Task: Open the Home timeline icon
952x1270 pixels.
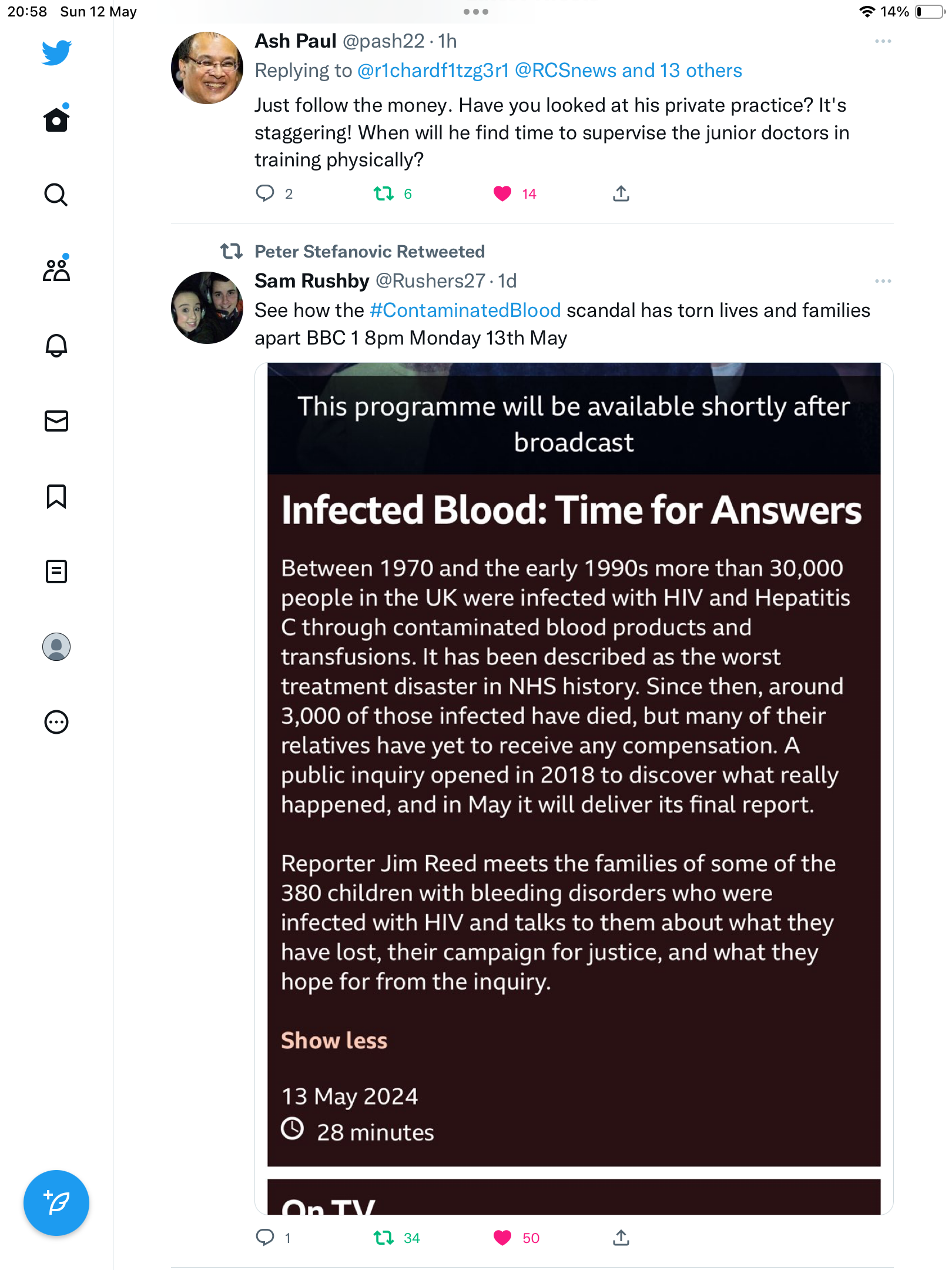Action: click(x=56, y=118)
